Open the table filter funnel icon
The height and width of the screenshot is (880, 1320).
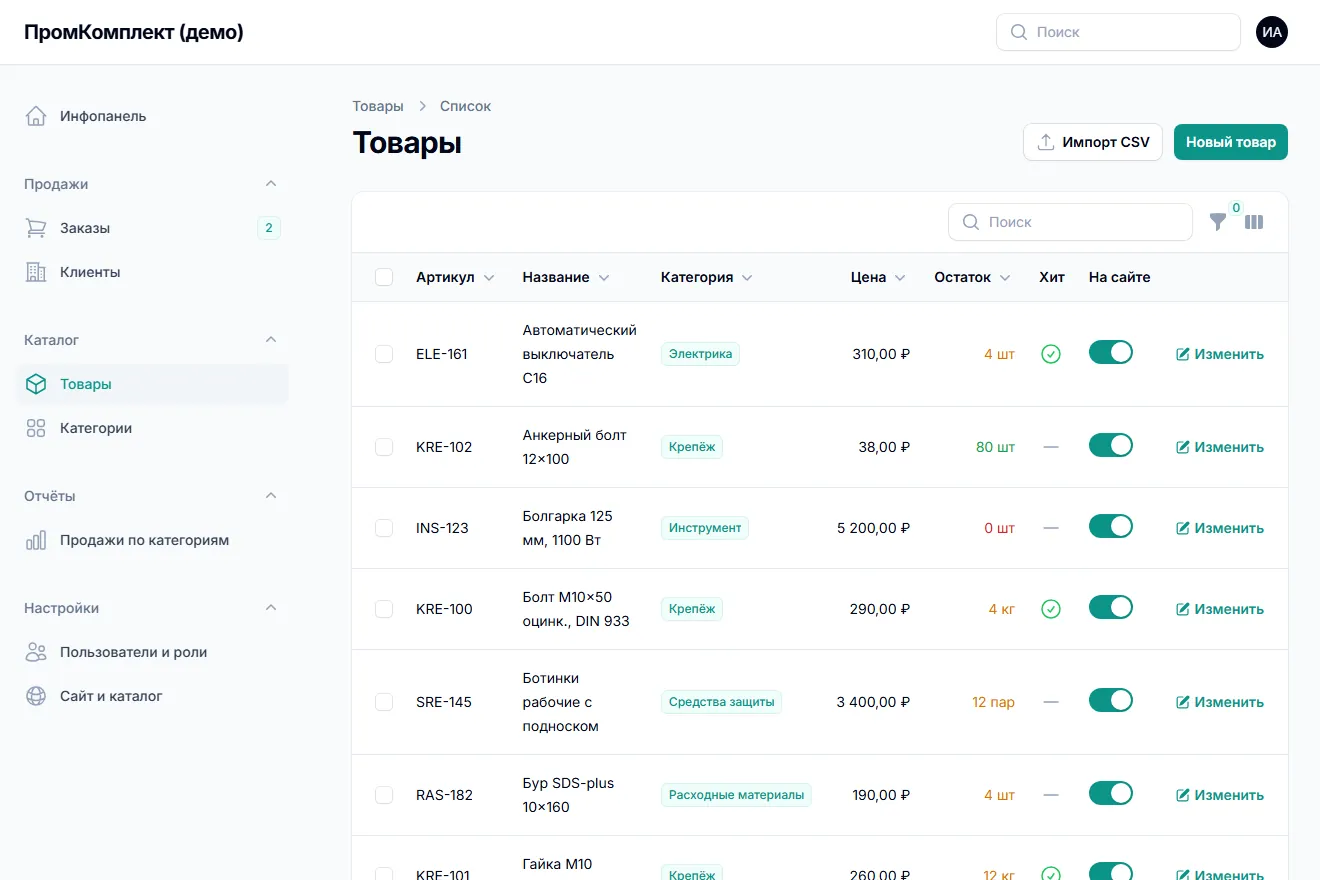(x=1218, y=222)
